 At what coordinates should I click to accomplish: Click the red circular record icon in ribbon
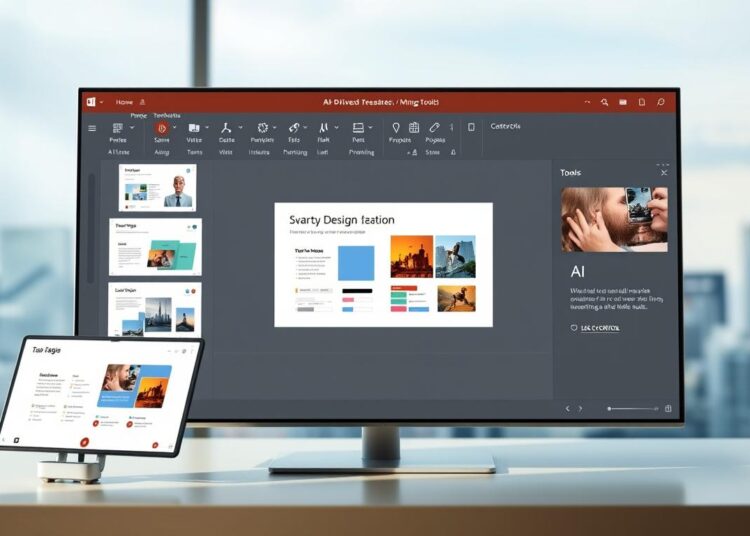[x=161, y=128]
